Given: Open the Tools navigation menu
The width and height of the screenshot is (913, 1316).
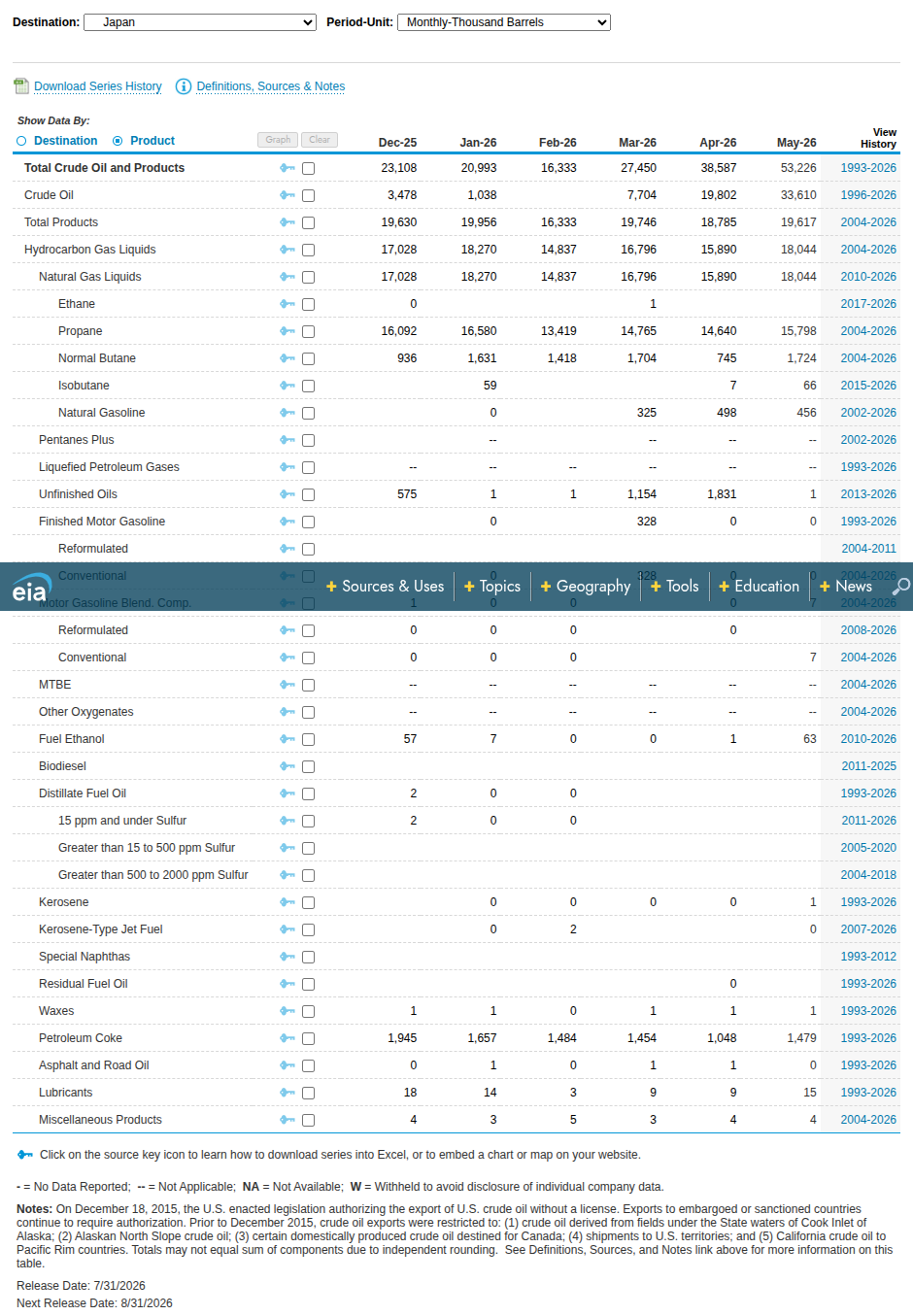Looking at the screenshot, I should 675,586.
